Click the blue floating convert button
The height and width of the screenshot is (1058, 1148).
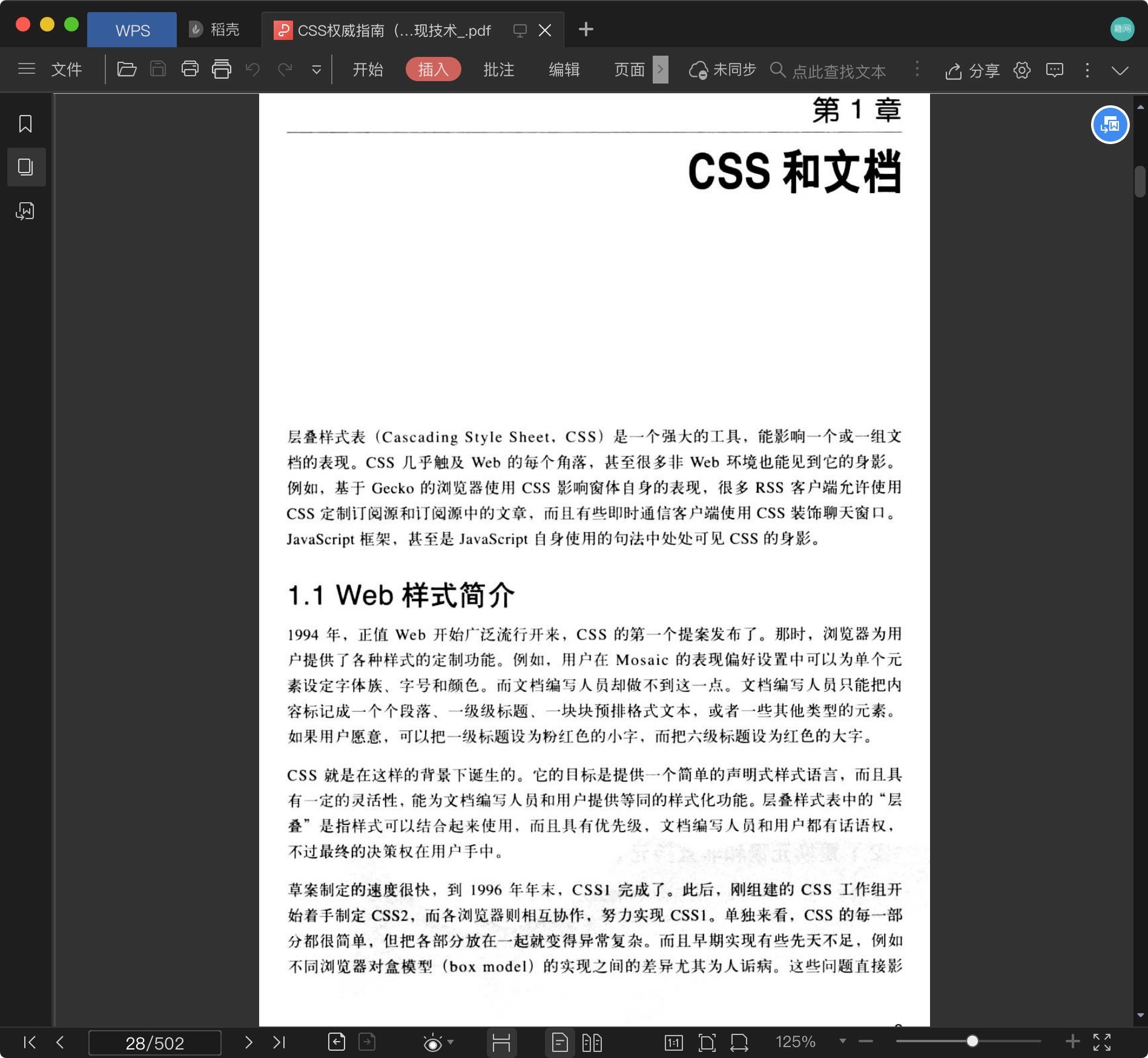pos(1110,125)
